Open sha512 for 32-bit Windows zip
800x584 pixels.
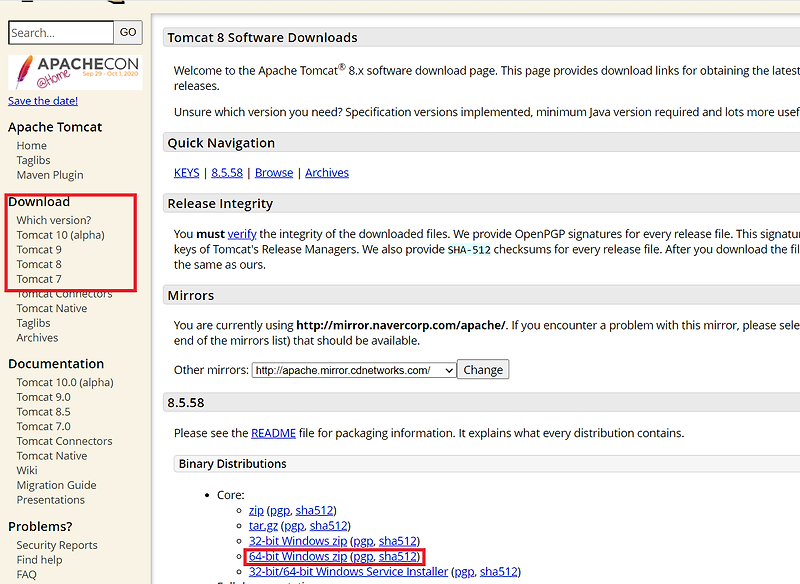[x=398, y=541]
